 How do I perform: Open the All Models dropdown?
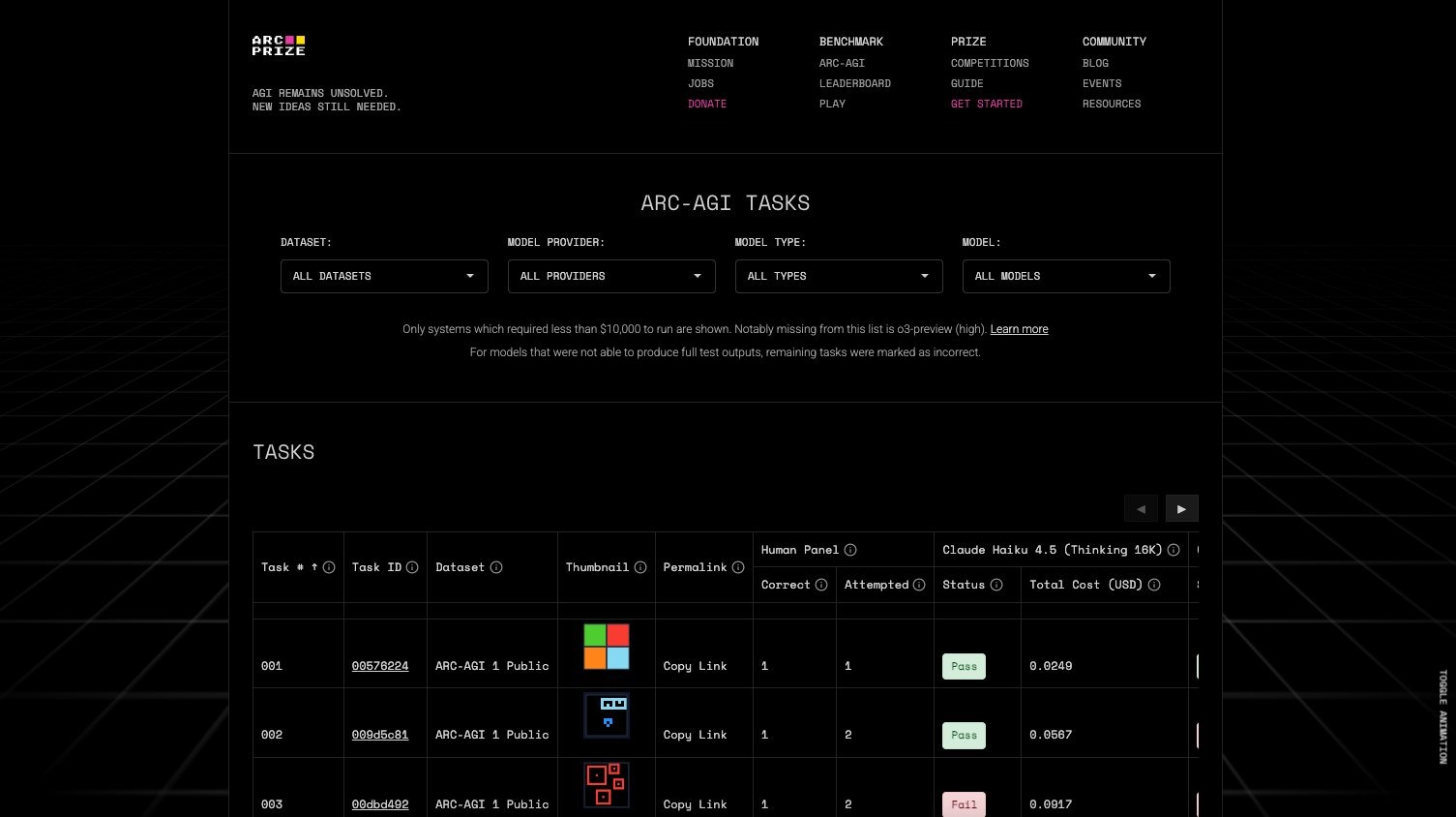1066,276
